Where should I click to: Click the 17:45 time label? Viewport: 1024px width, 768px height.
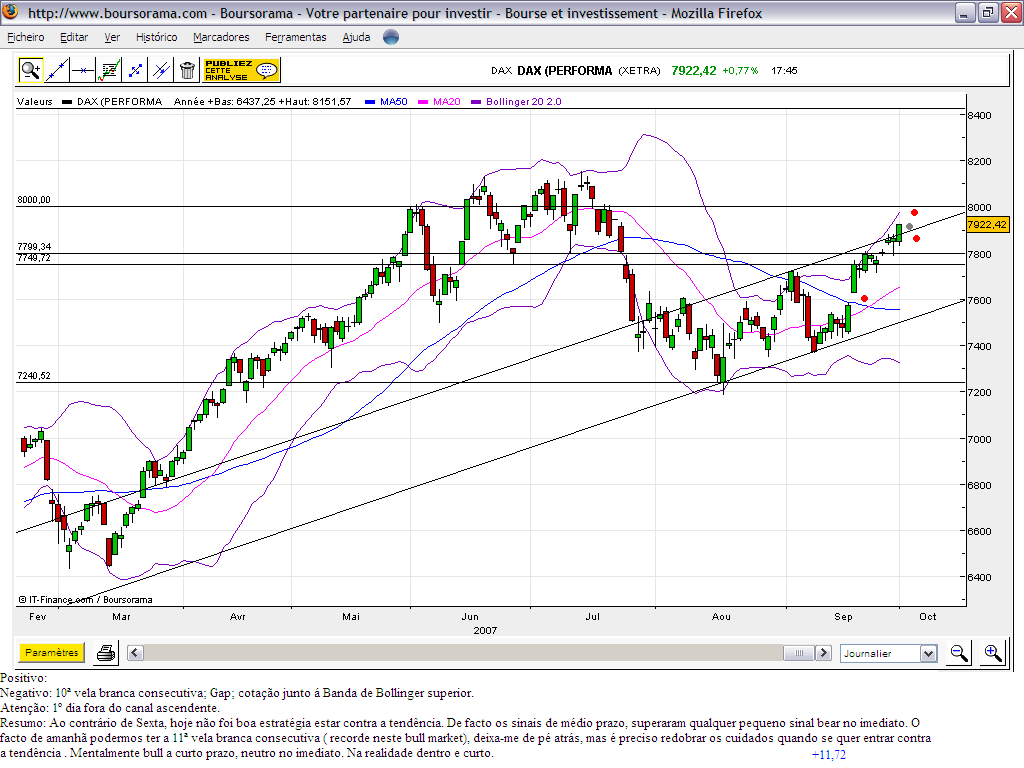(x=784, y=71)
